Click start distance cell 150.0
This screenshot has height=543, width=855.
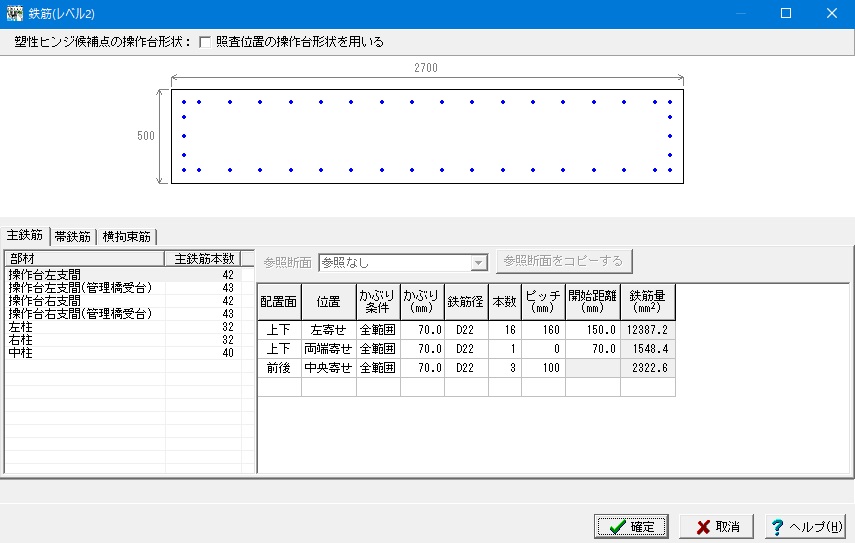click(593, 330)
